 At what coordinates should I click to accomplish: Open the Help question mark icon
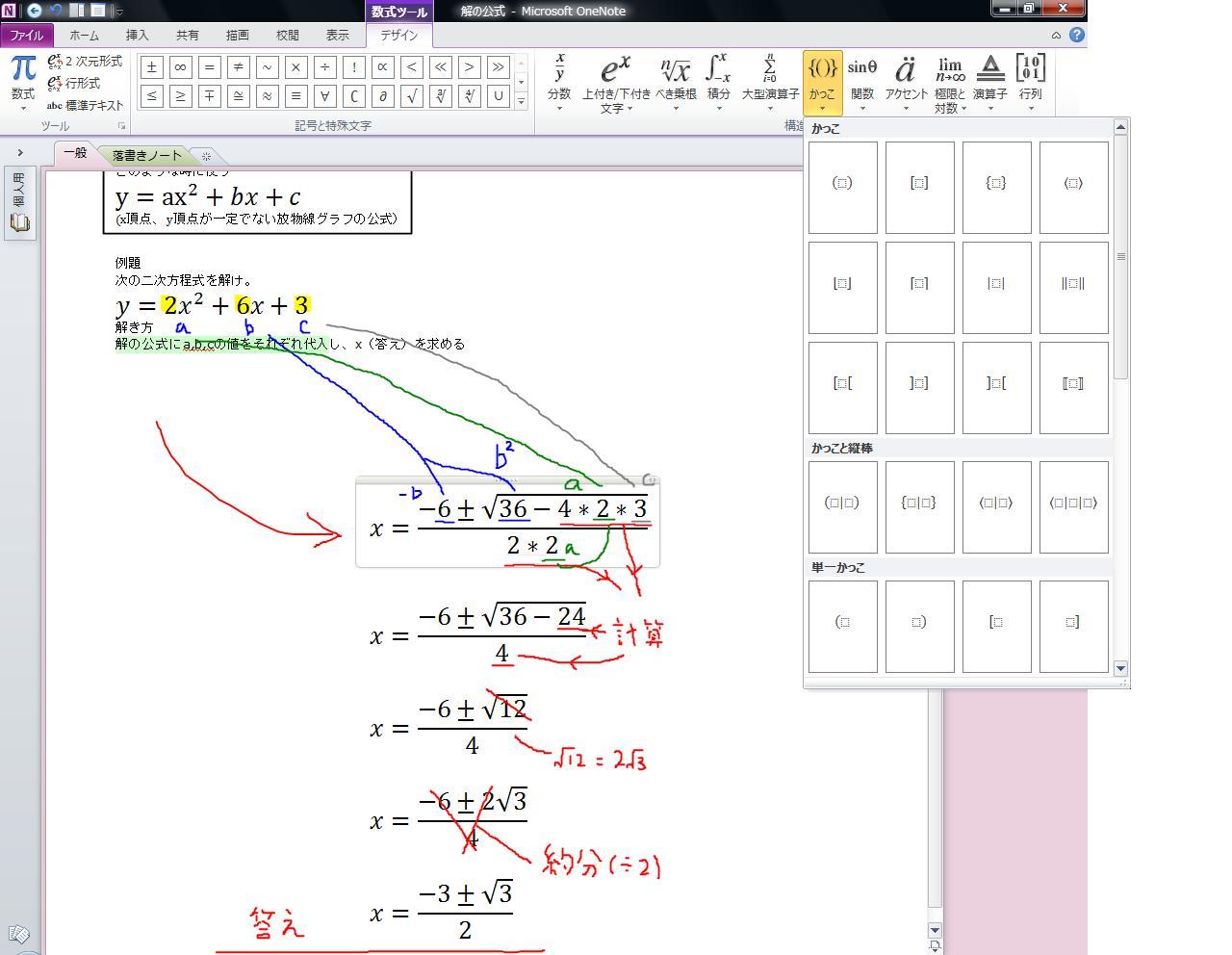click(x=1077, y=35)
